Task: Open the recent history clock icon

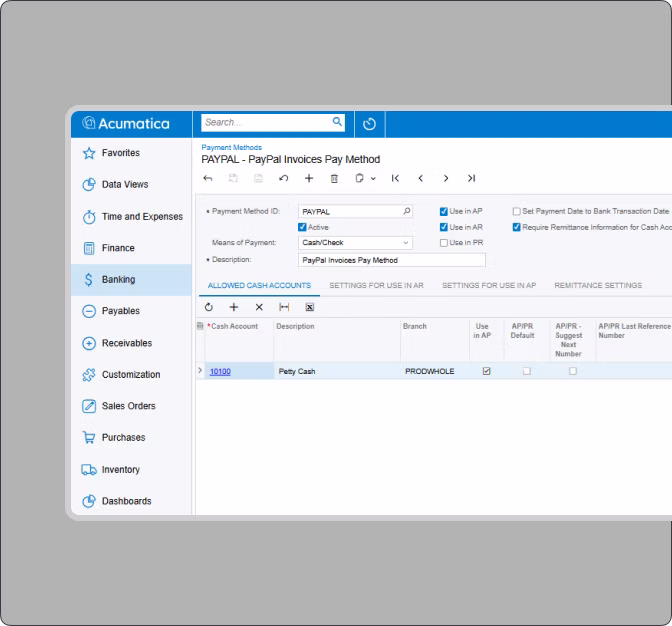Action: tap(369, 124)
